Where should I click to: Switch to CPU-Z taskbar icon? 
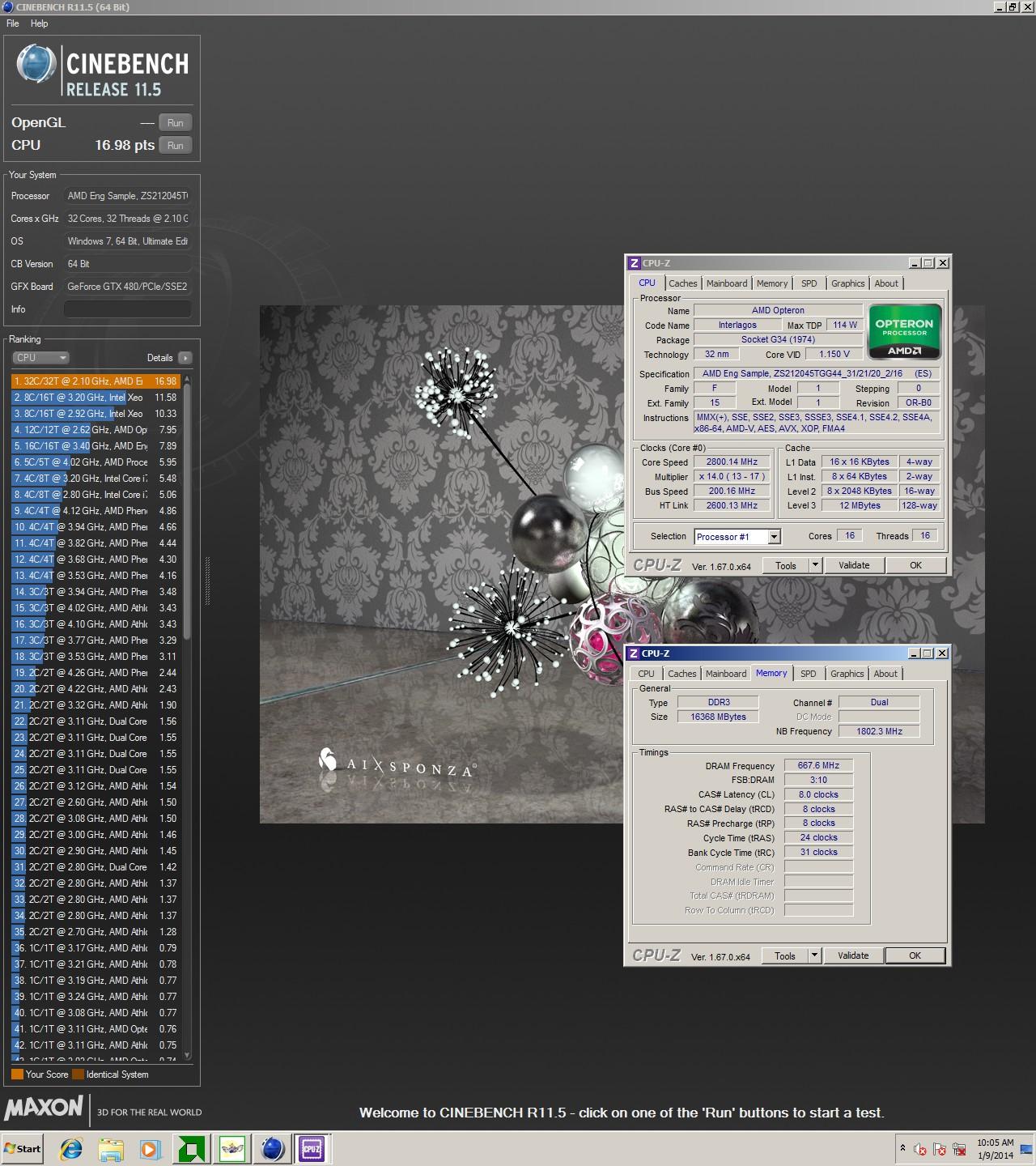(311, 1149)
